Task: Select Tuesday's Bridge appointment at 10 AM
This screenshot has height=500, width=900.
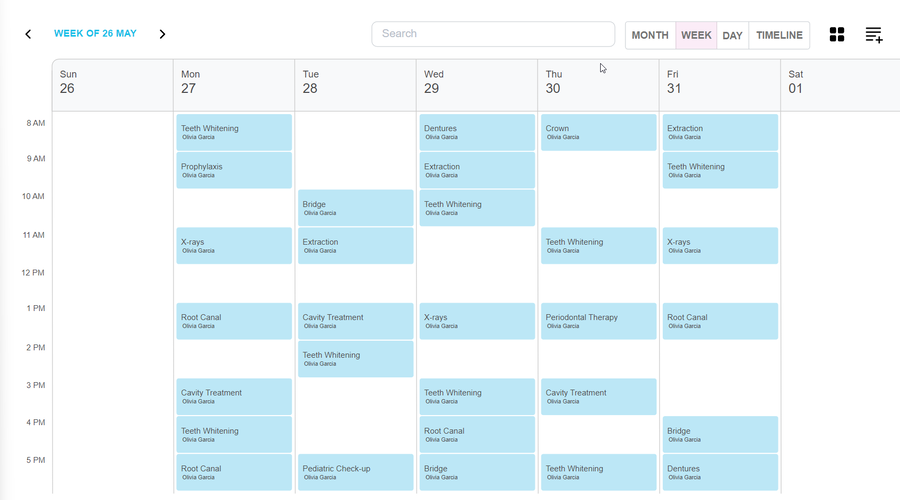Action: point(355,208)
